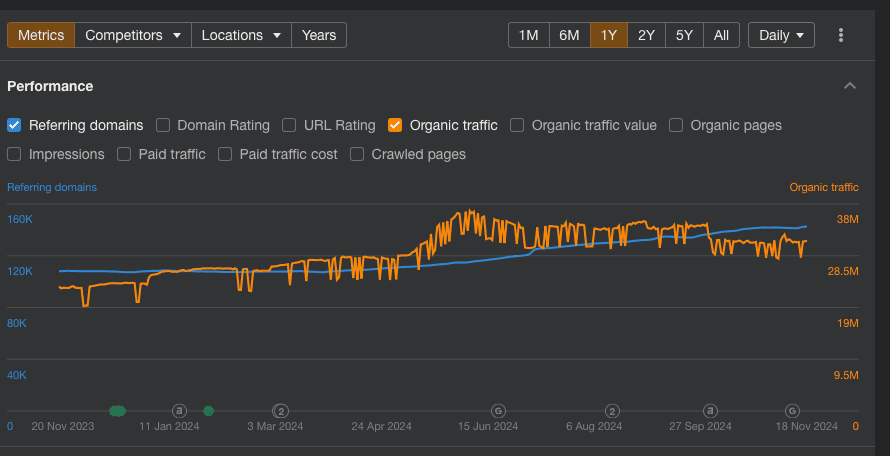Viewport: 890px width, 456px height.
Task: Select the Metrics tab
Action: [41, 35]
